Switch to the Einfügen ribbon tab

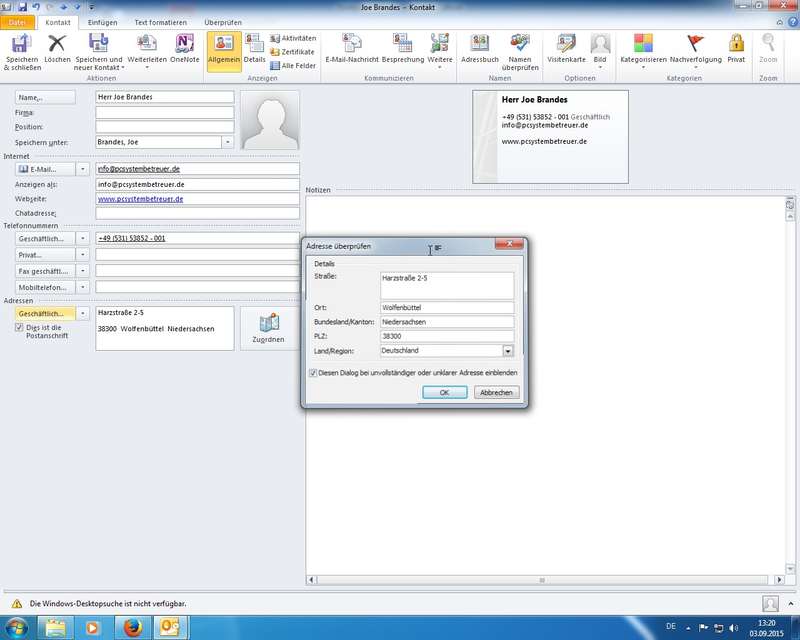pyautogui.click(x=102, y=22)
